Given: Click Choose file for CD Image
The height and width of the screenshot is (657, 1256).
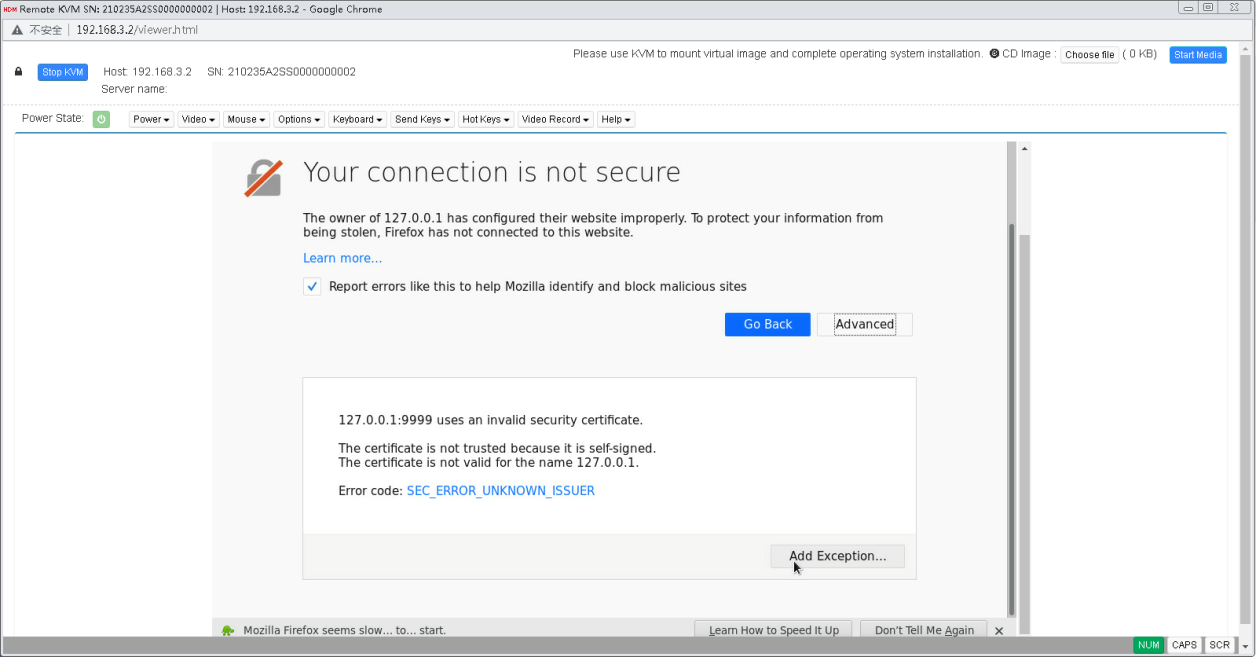Looking at the screenshot, I should pyautogui.click(x=1089, y=55).
